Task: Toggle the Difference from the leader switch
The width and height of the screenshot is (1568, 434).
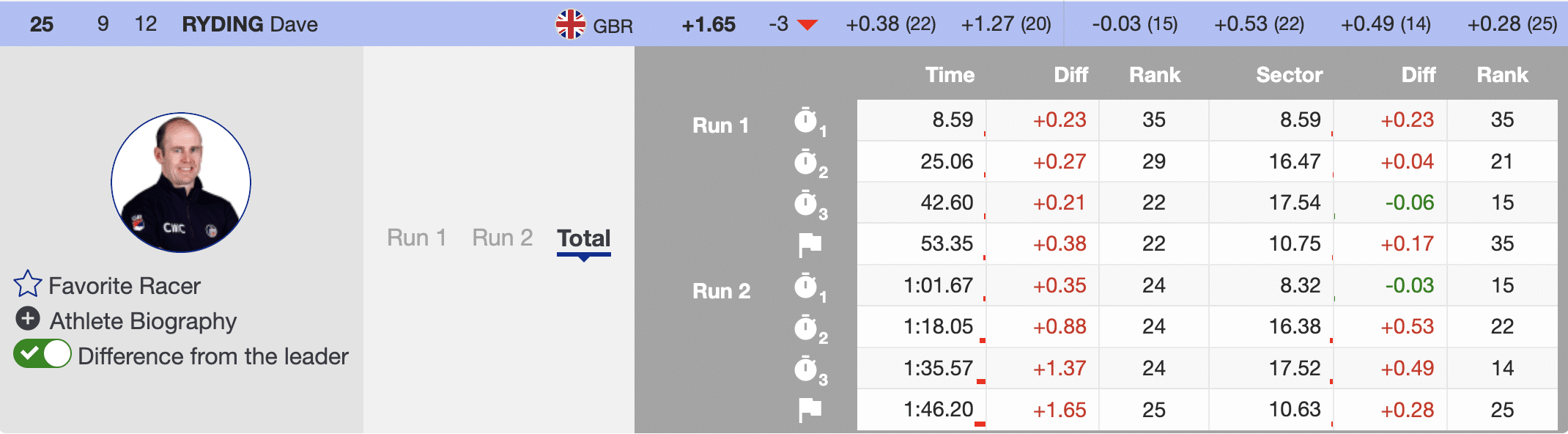Action: tap(42, 354)
